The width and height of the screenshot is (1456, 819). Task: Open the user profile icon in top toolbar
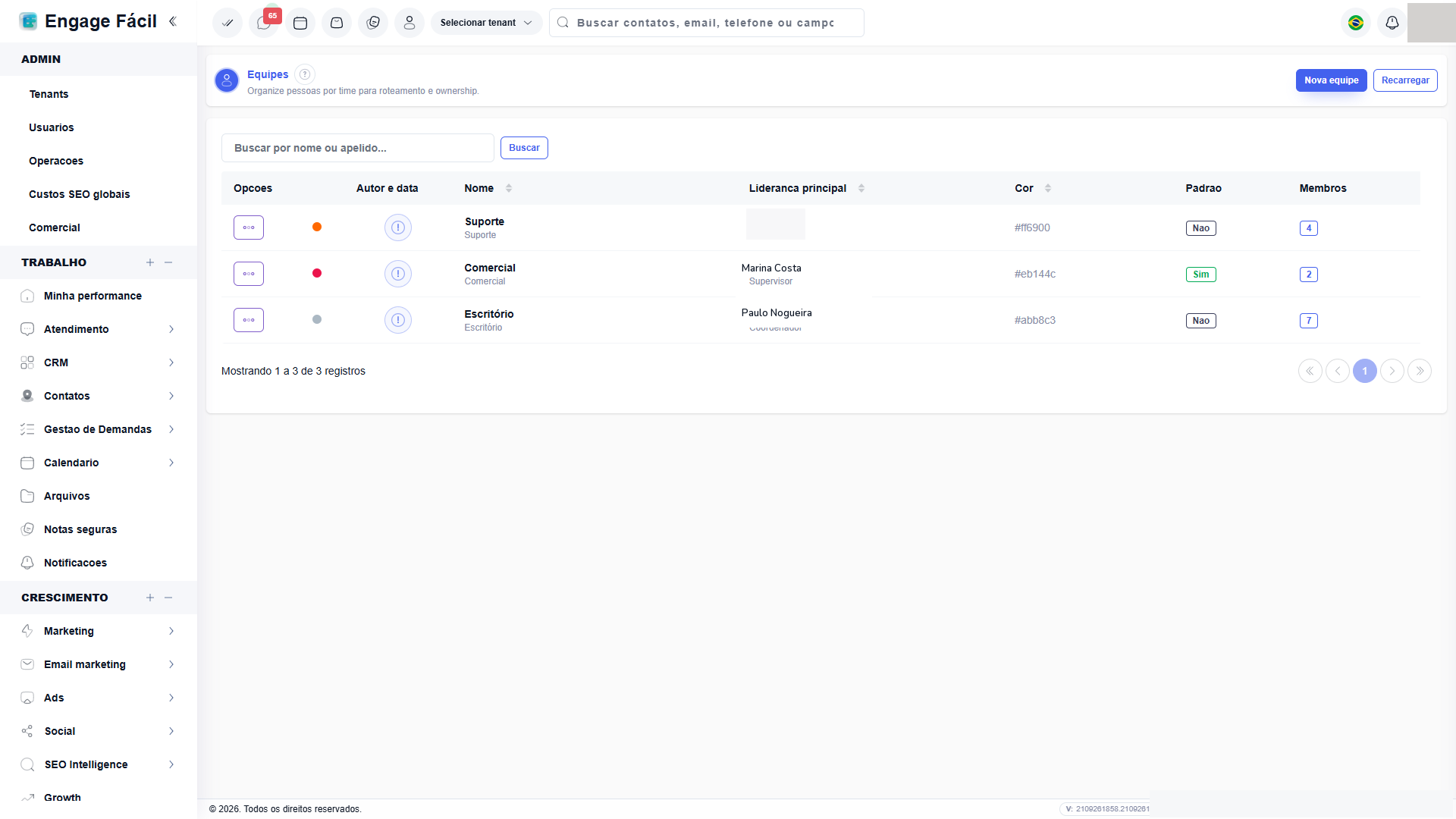[x=409, y=23]
